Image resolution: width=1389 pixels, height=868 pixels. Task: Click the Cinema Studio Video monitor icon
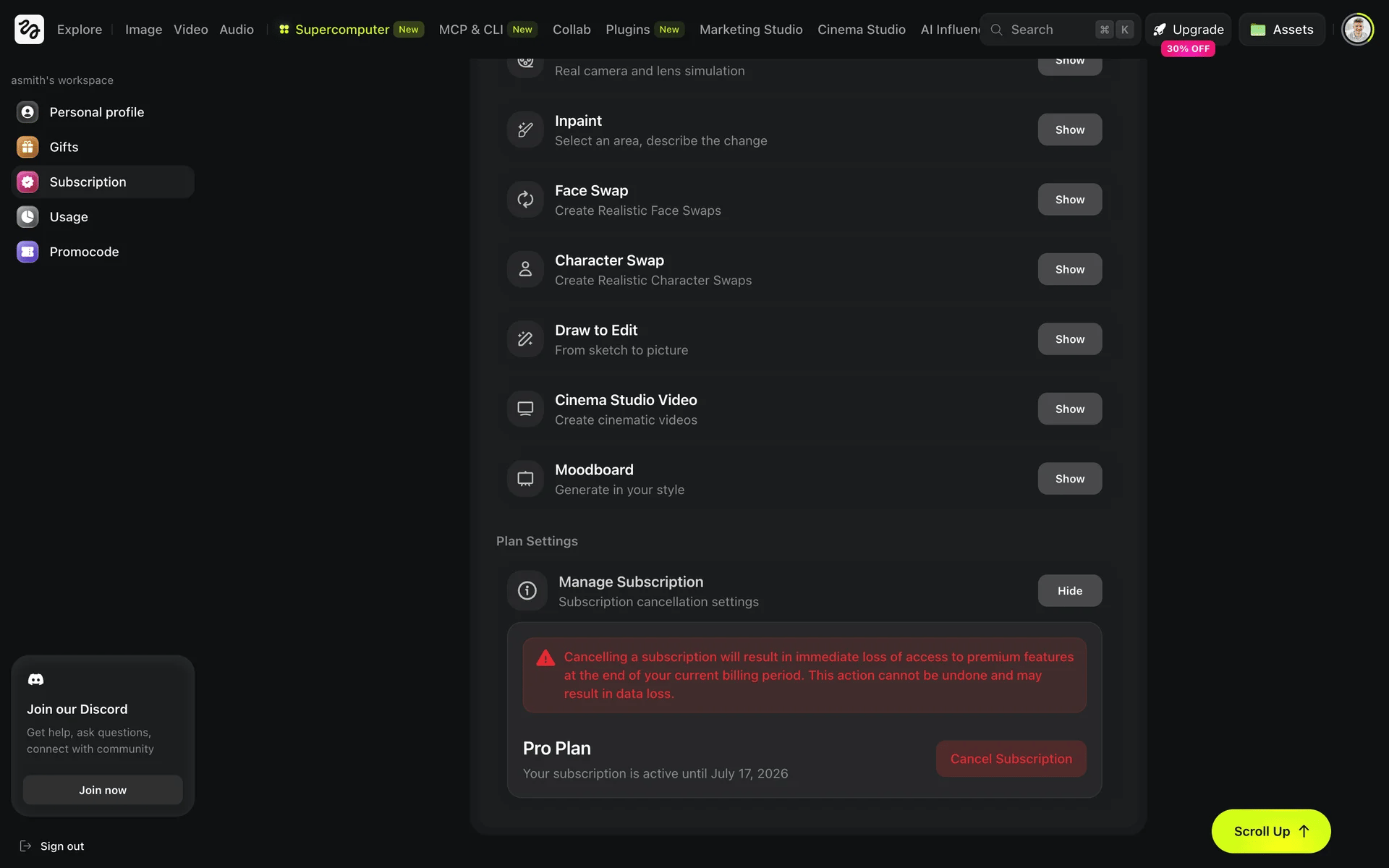click(x=525, y=409)
